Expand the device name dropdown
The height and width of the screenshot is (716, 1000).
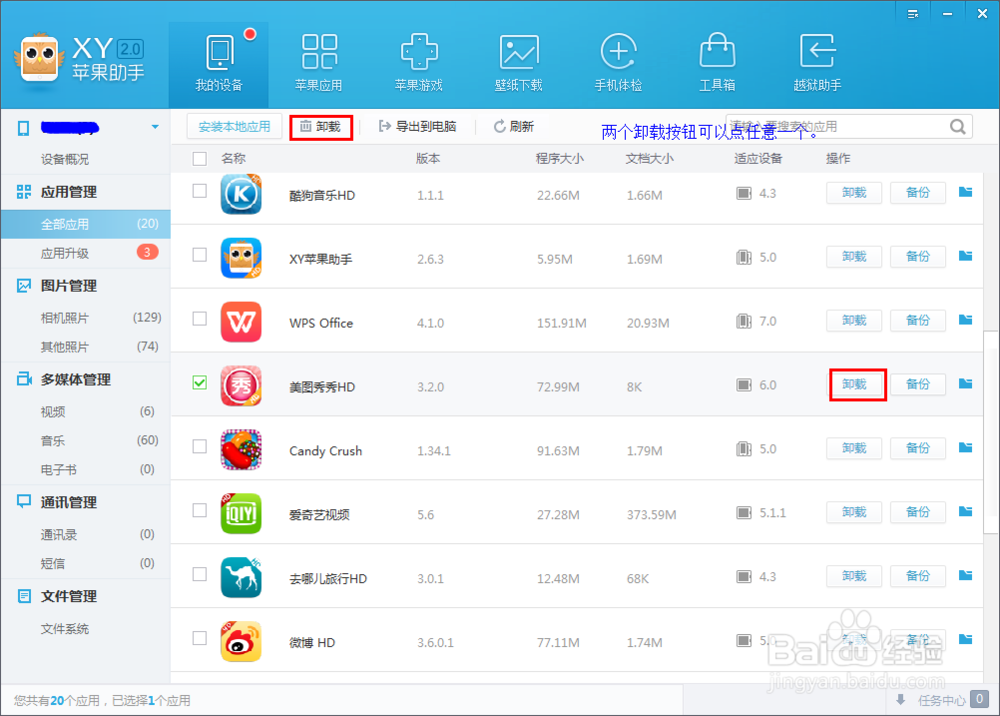point(155,127)
